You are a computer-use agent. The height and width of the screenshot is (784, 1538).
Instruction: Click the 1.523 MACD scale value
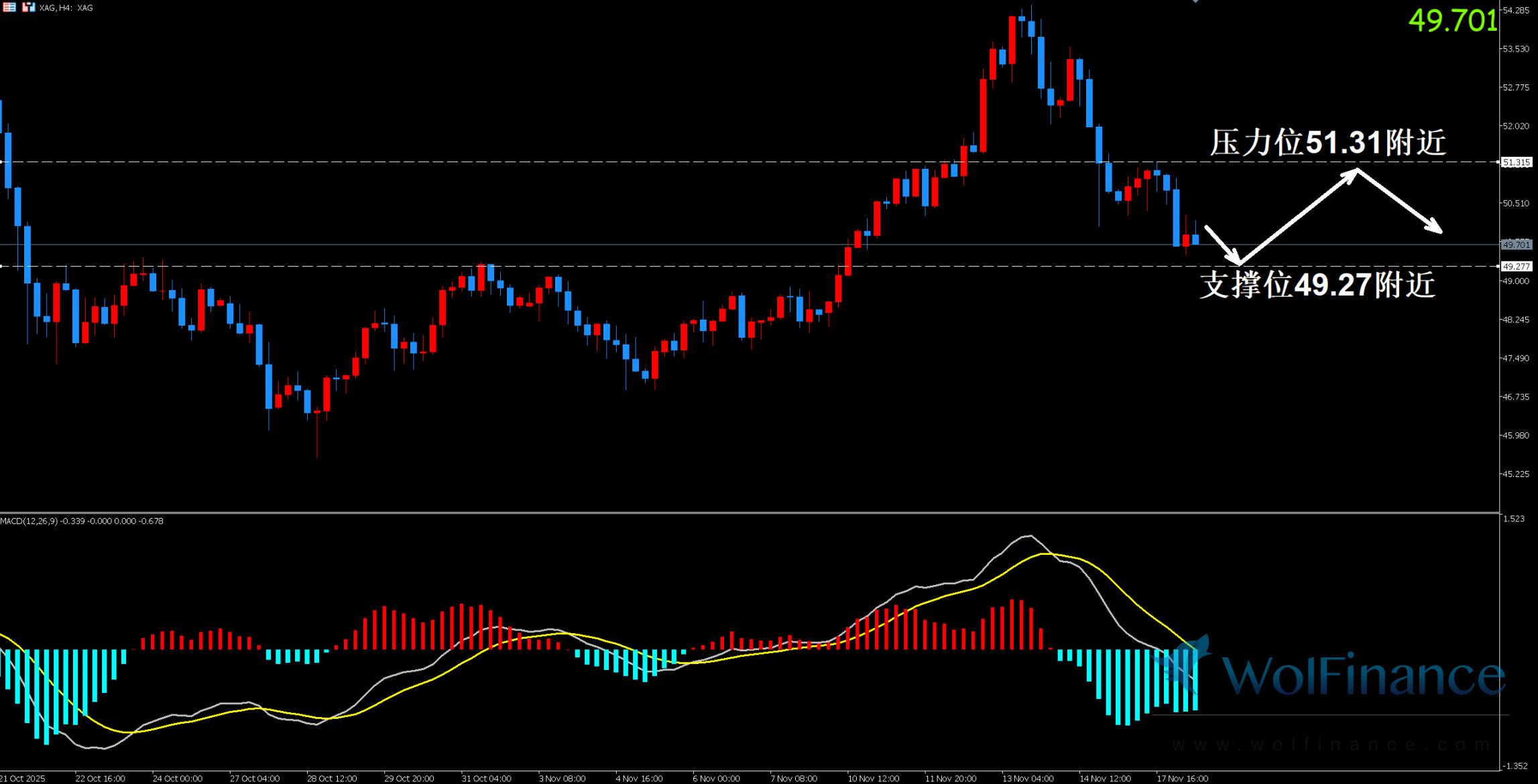pos(1514,519)
